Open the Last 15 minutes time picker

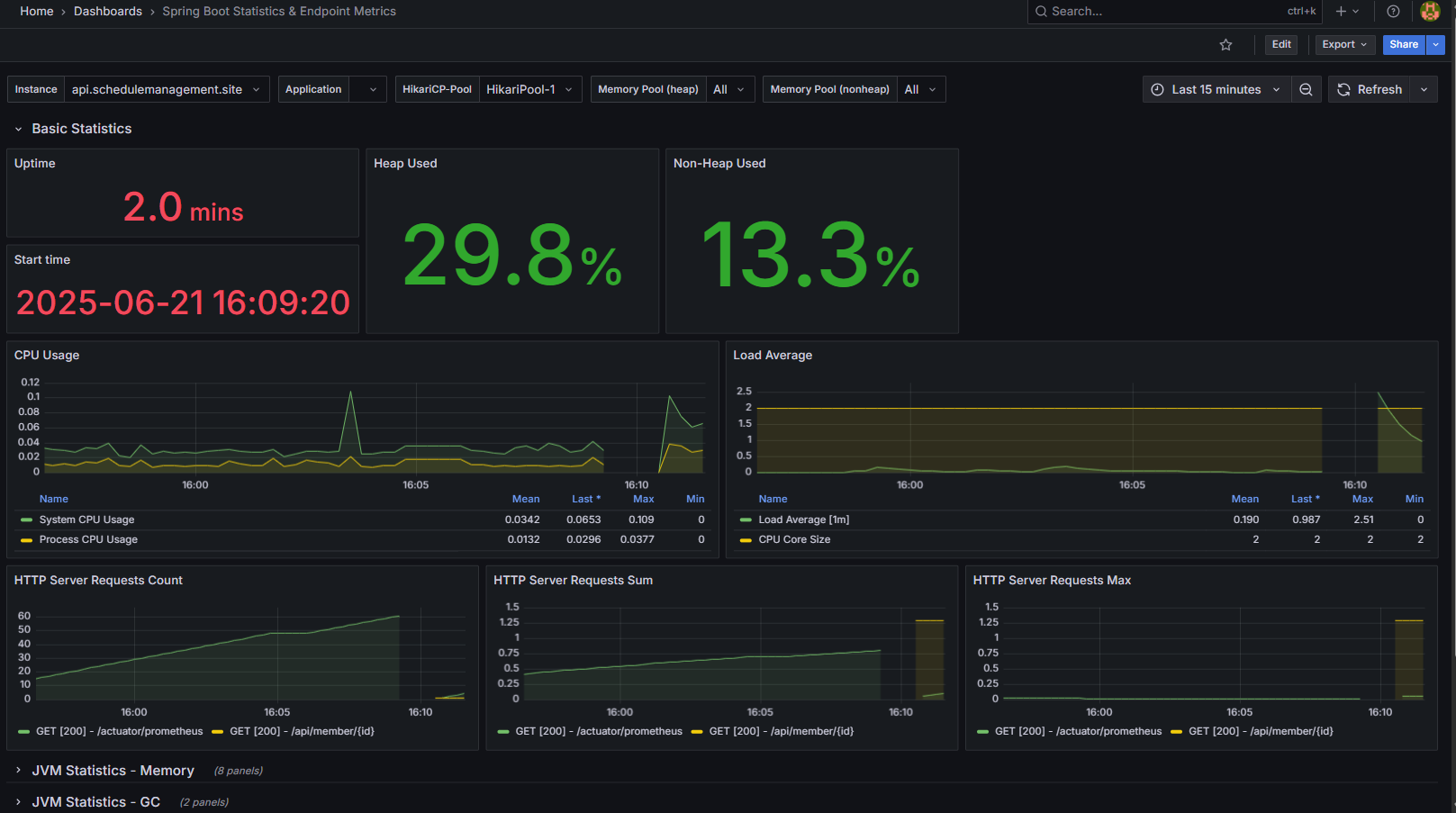tap(1216, 89)
